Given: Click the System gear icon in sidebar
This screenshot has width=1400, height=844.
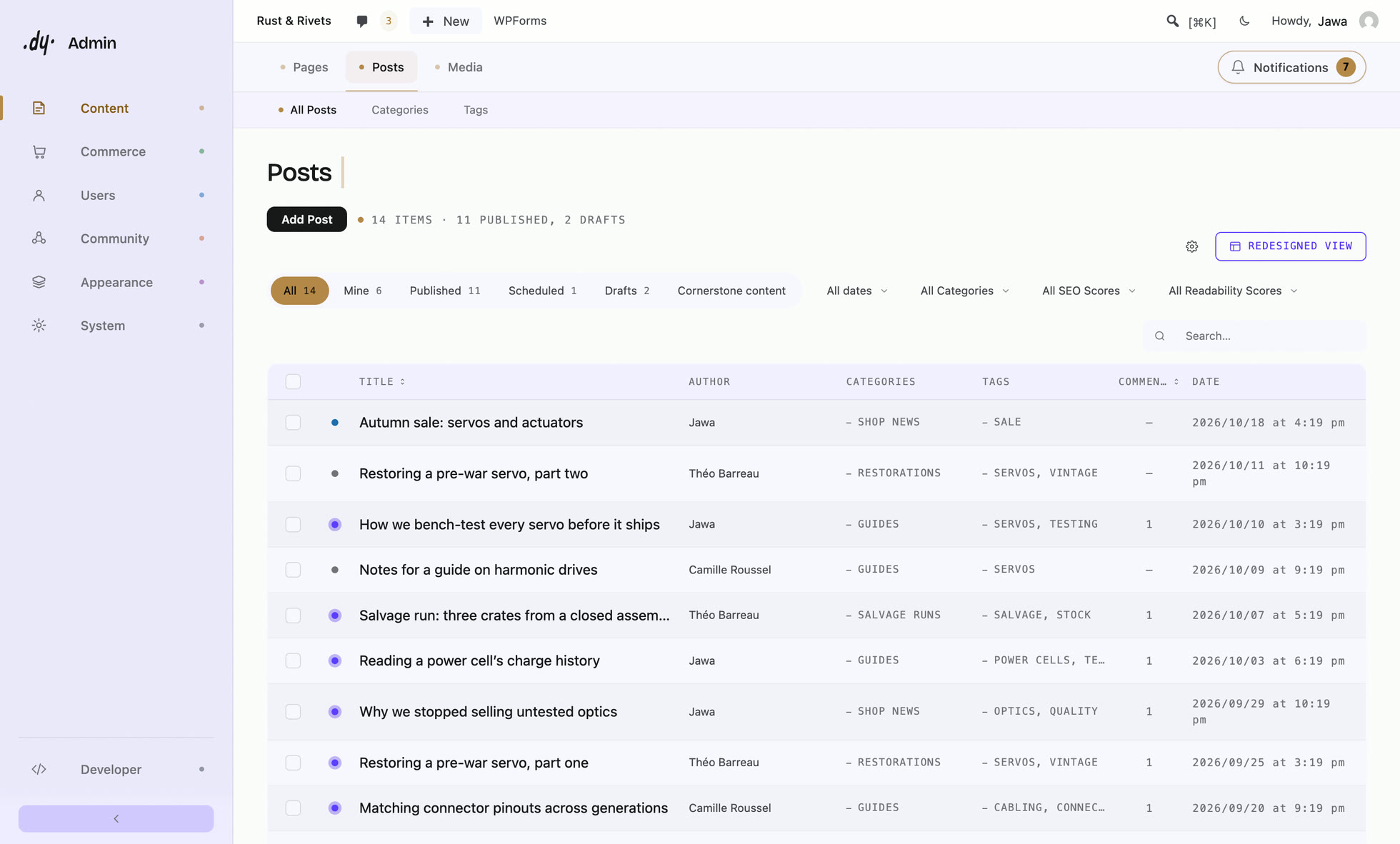Looking at the screenshot, I should pyautogui.click(x=39, y=326).
